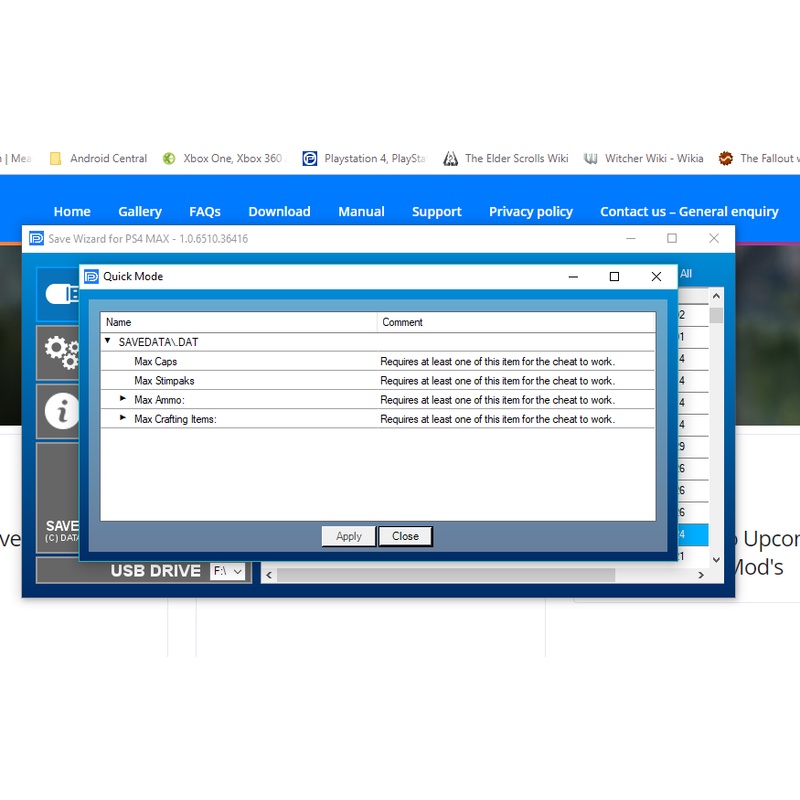Expand the Max Ammo cheat group
800x800 pixels.
pos(123,399)
